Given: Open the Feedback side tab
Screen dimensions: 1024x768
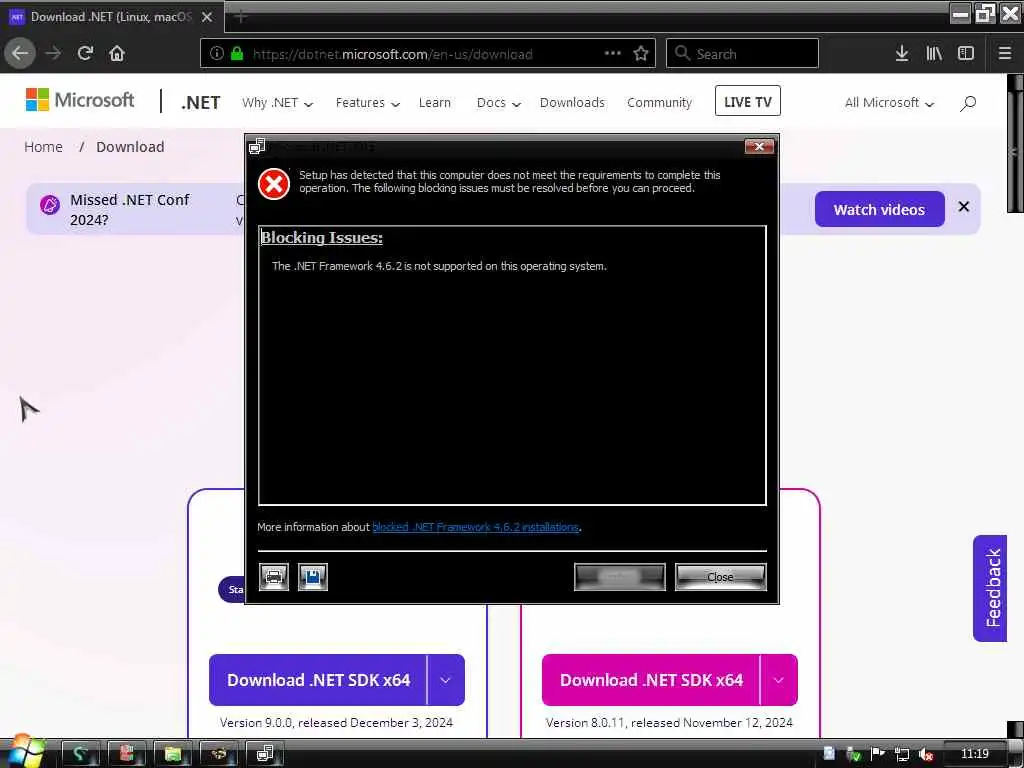Looking at the screenshot, I should [x=991, y=588].
